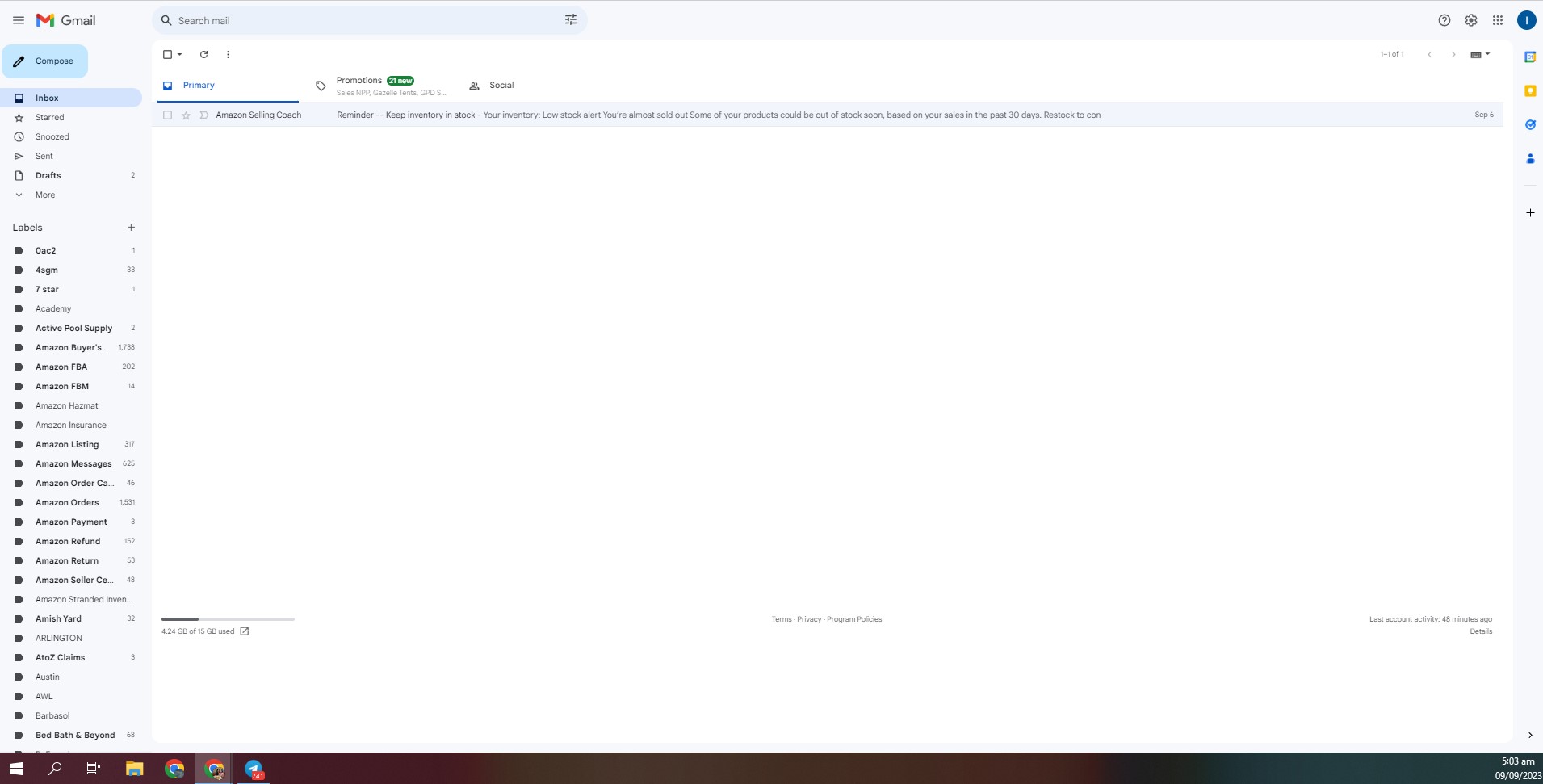Viewport: 1543px width, 784px height.
Task: Open the Keep inventory in stock email
Action: tap(828, 115)
